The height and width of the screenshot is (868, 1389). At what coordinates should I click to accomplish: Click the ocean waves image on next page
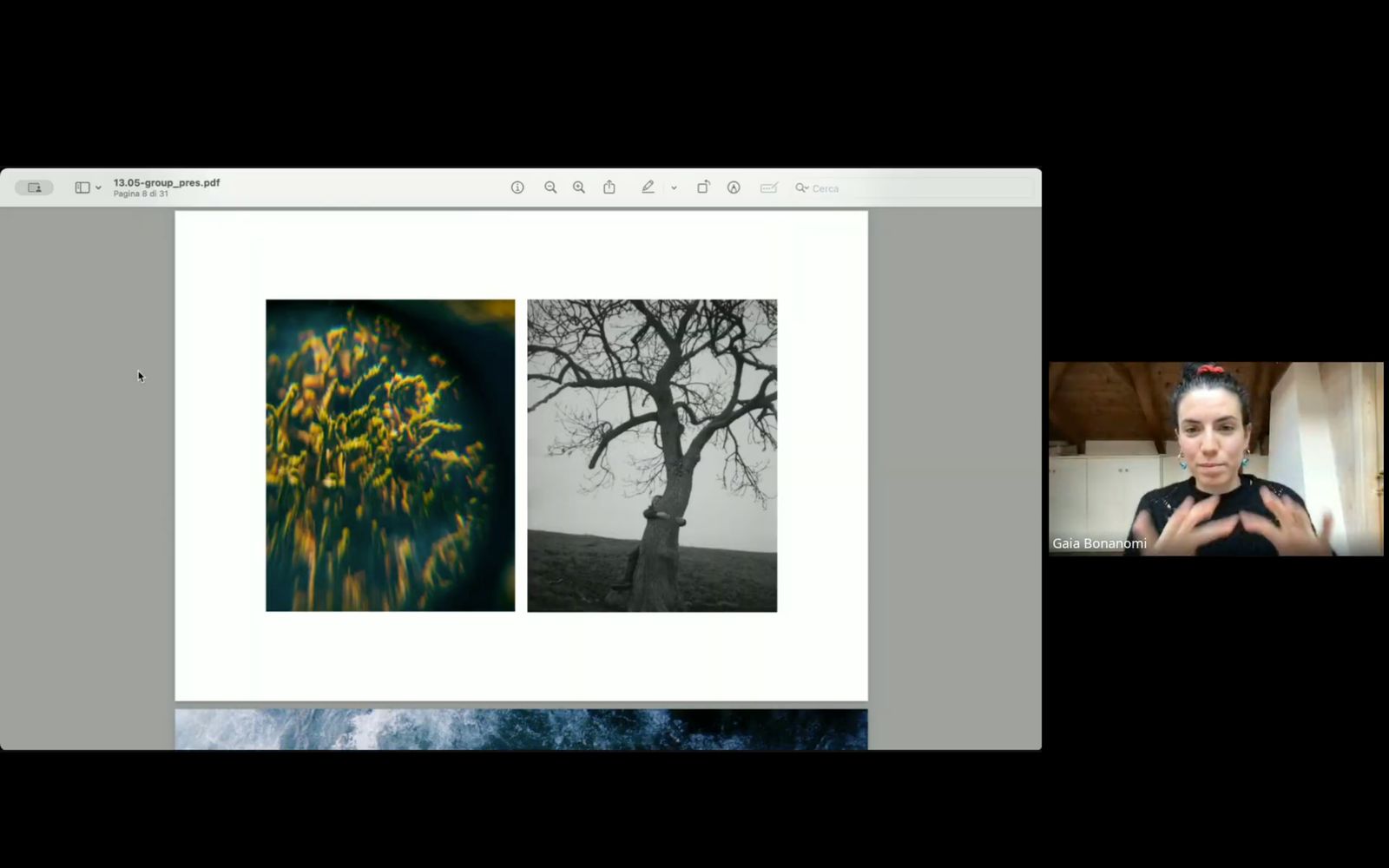tap(521, 729)
